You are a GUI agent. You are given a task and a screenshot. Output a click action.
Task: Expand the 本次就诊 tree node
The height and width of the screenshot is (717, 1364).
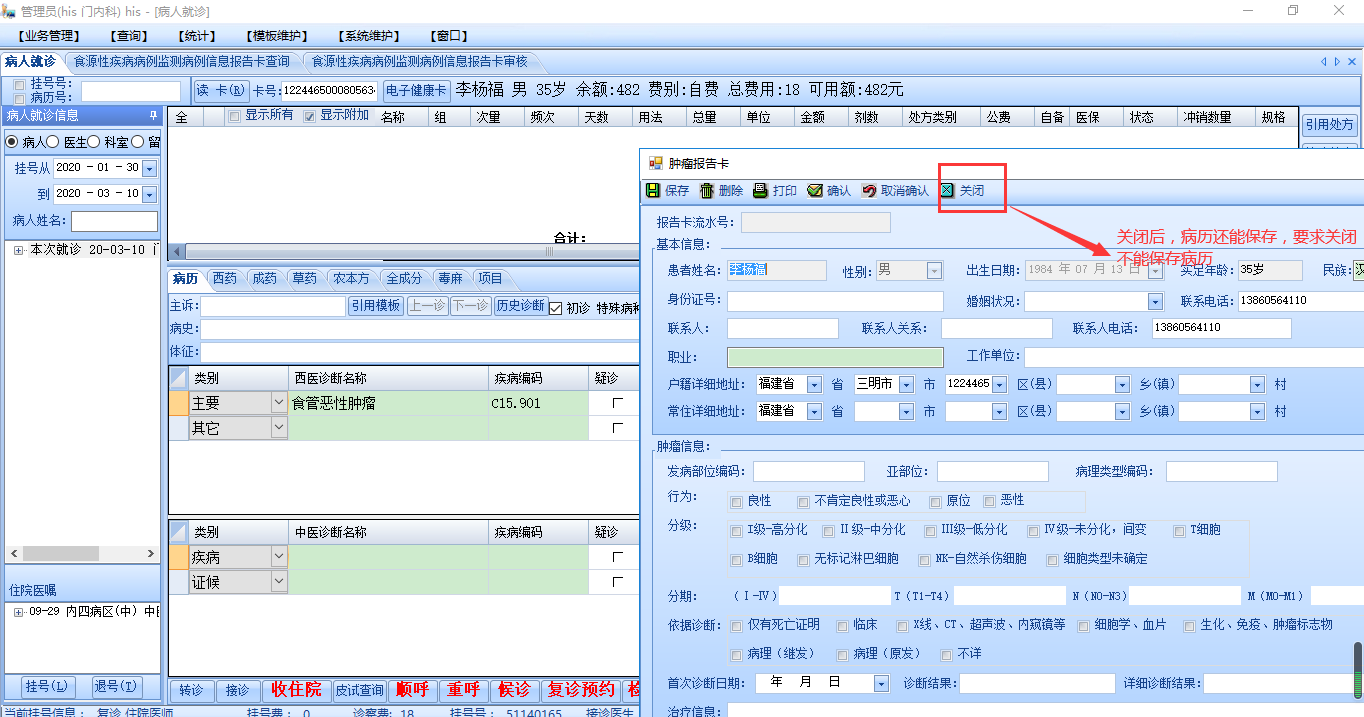tap(18, 250)
